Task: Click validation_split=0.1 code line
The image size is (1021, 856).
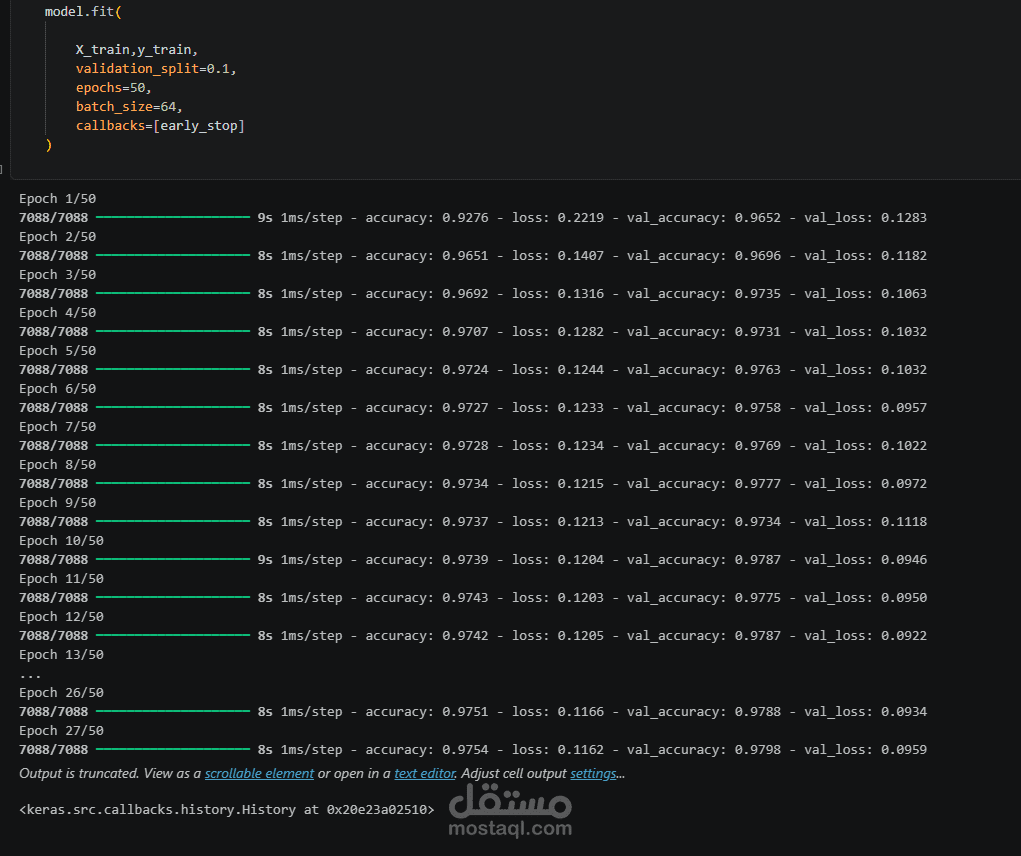Action: [156, 68]
